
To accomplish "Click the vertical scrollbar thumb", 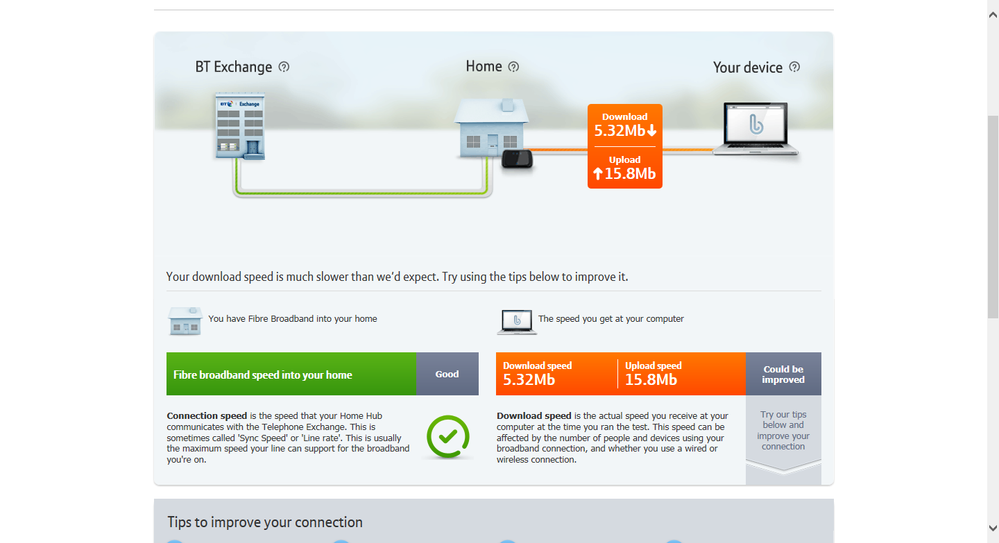I will click(993, 217).
